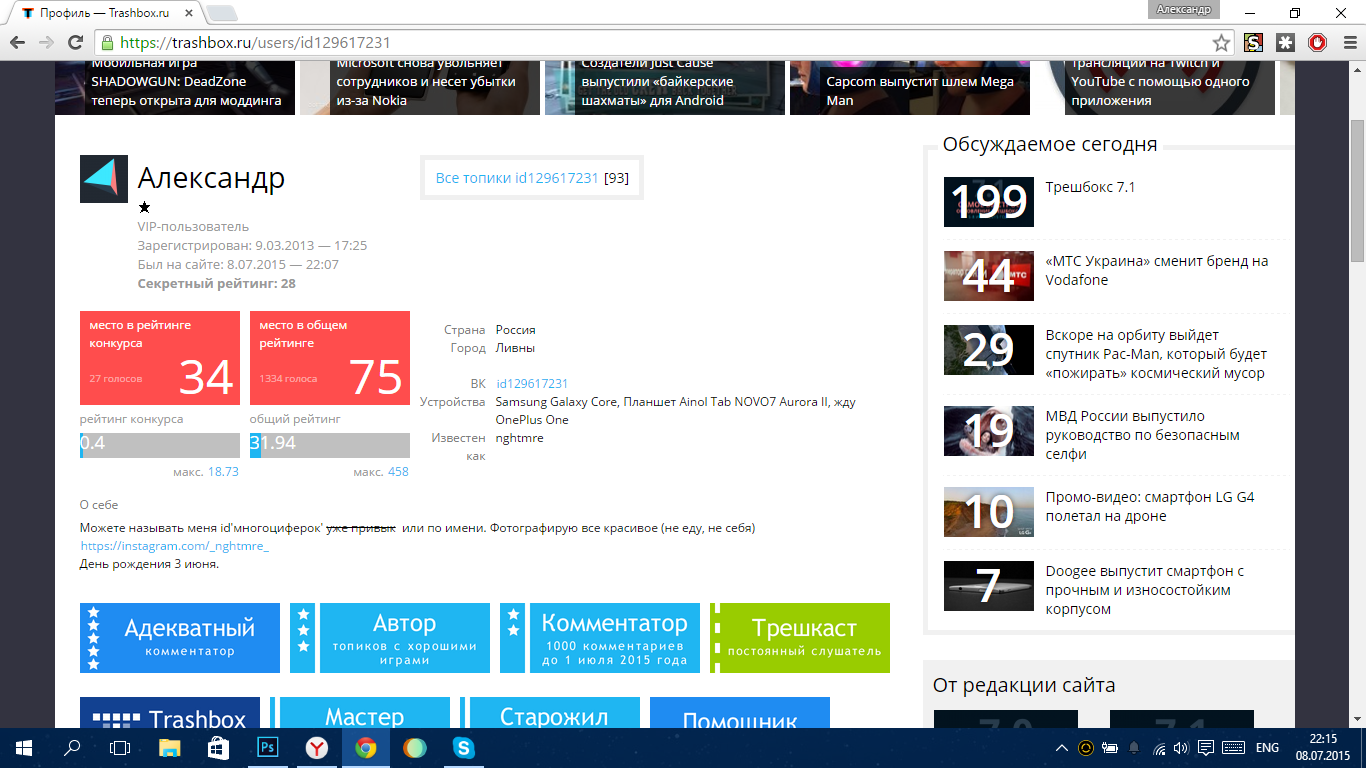Open the Action Center notifications icon
This screenshot has height=768, width=1366.
click(x=1206, y=748)
